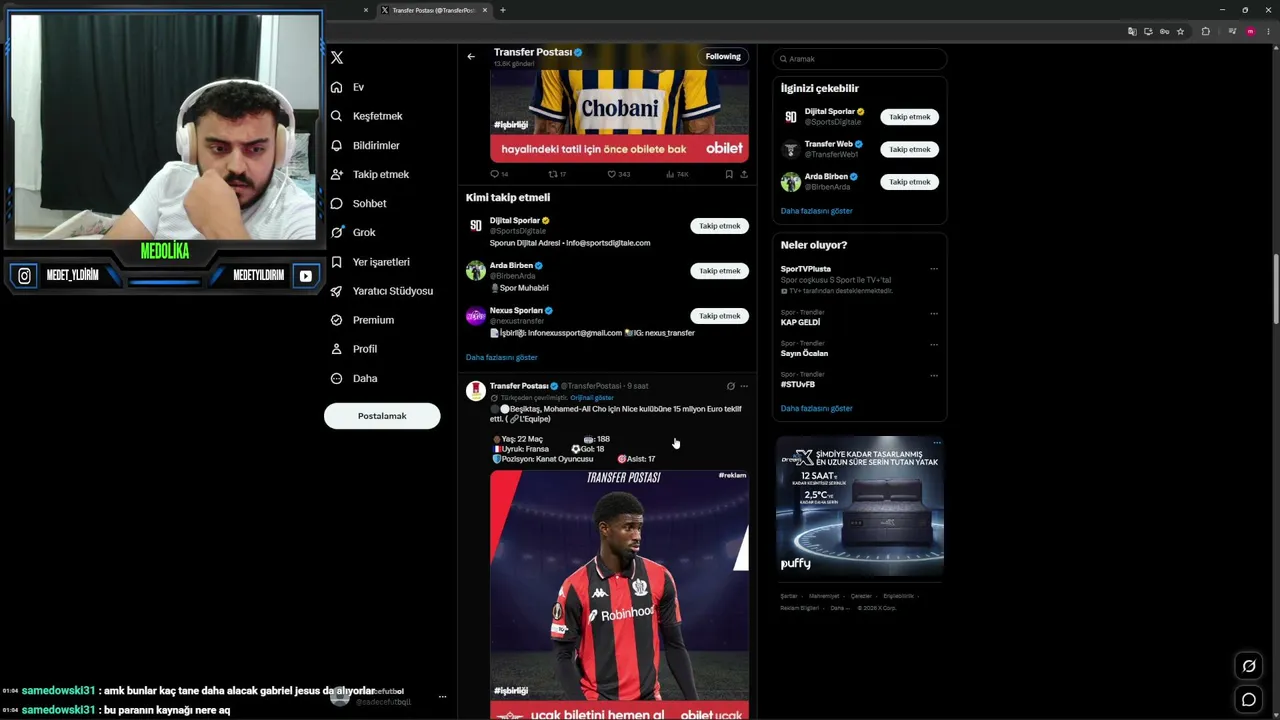The height and width of the screenshot is (720, 1280).
Task: Open more options for #STUvFB trend
Action: coord(934,375)
